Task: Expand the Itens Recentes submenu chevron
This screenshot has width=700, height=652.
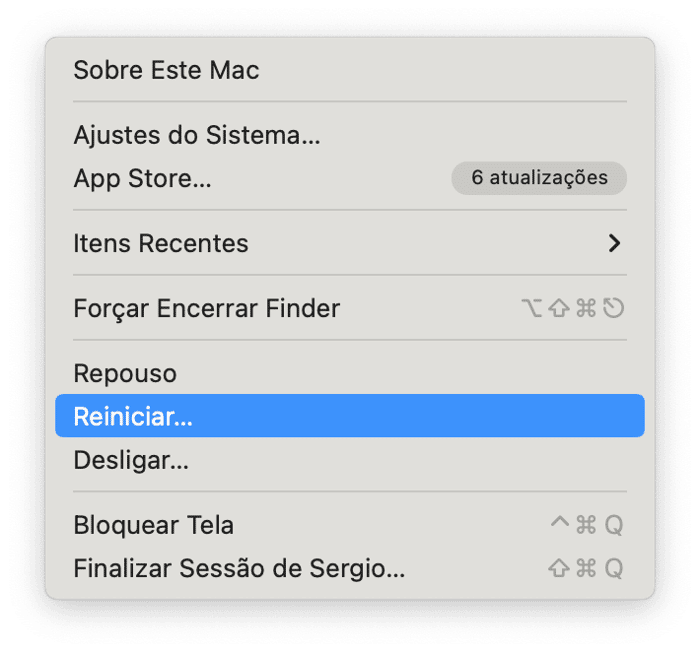Action: click(x=614, y=243)
